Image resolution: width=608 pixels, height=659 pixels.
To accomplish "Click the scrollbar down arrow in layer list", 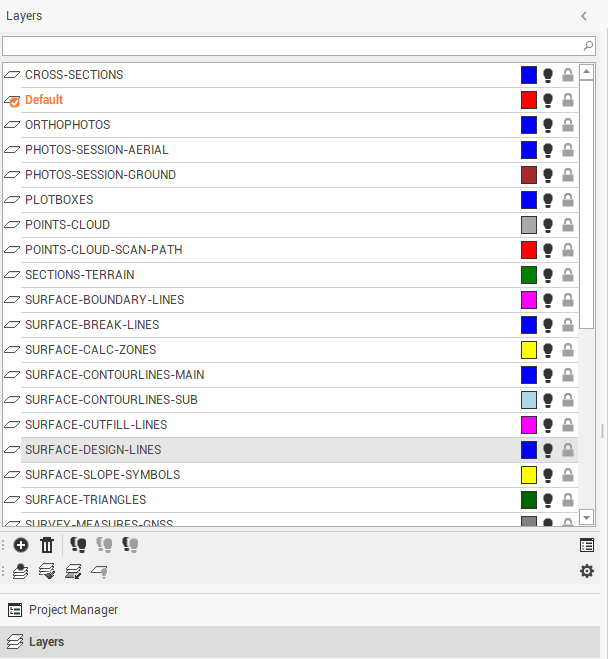I will coord(587,517).
